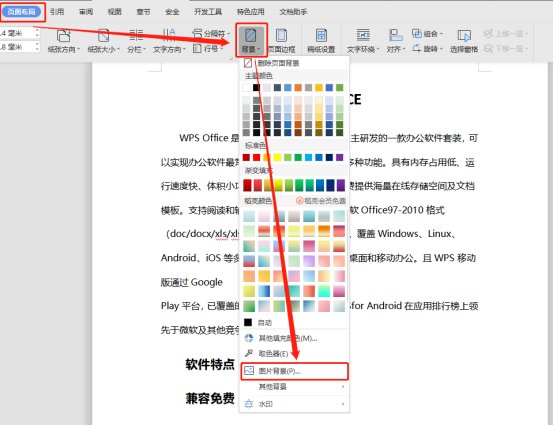
Task: Choose 图片背景(P)... picture background
Action: [x=294, y=371]
